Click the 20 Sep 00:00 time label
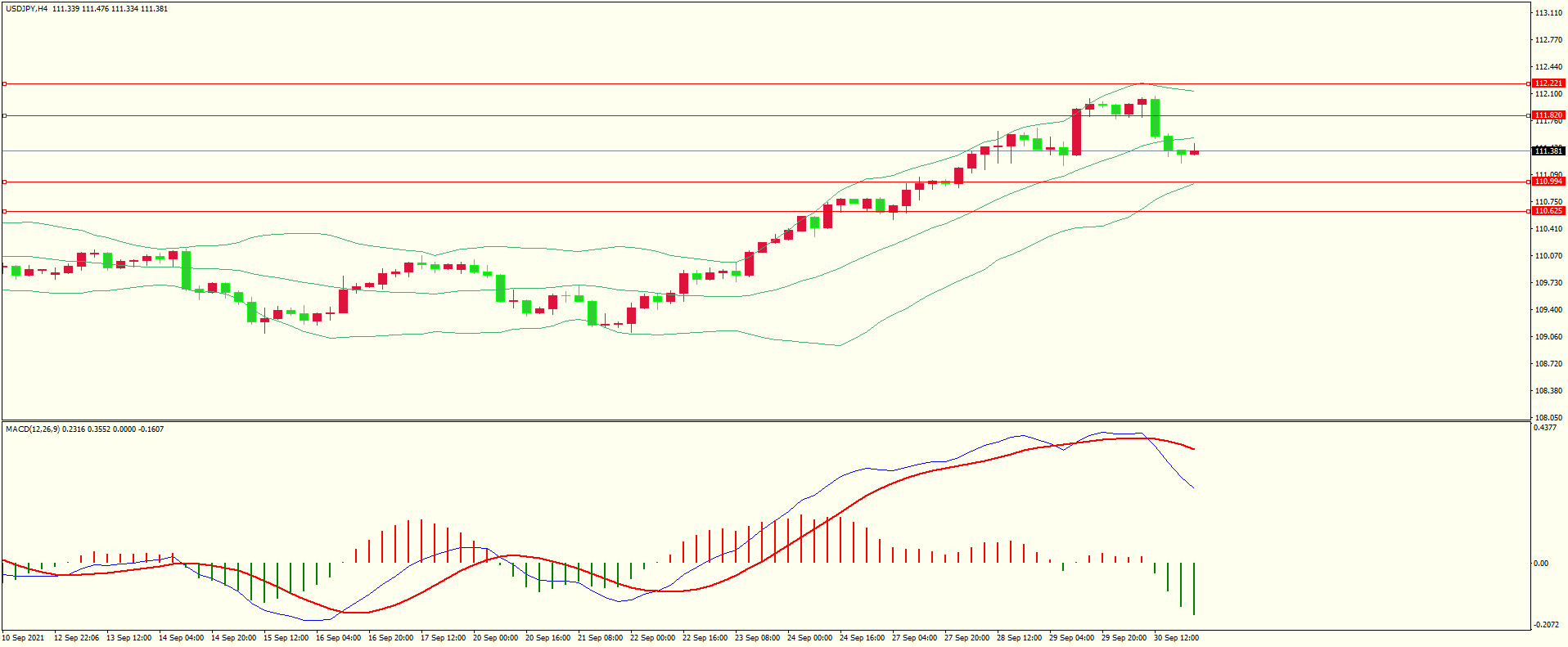This screenshot has width=1568, height=647. coord(496,638)
